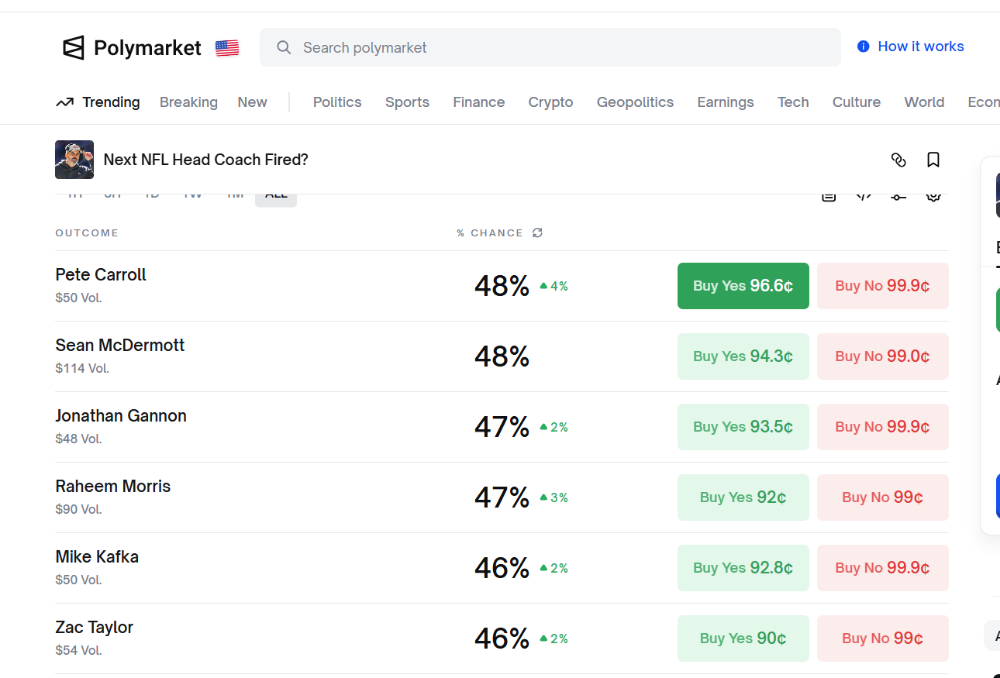Click the Search polymarket input field
The height and width of the screenshot is (678, 1000).
560,47
